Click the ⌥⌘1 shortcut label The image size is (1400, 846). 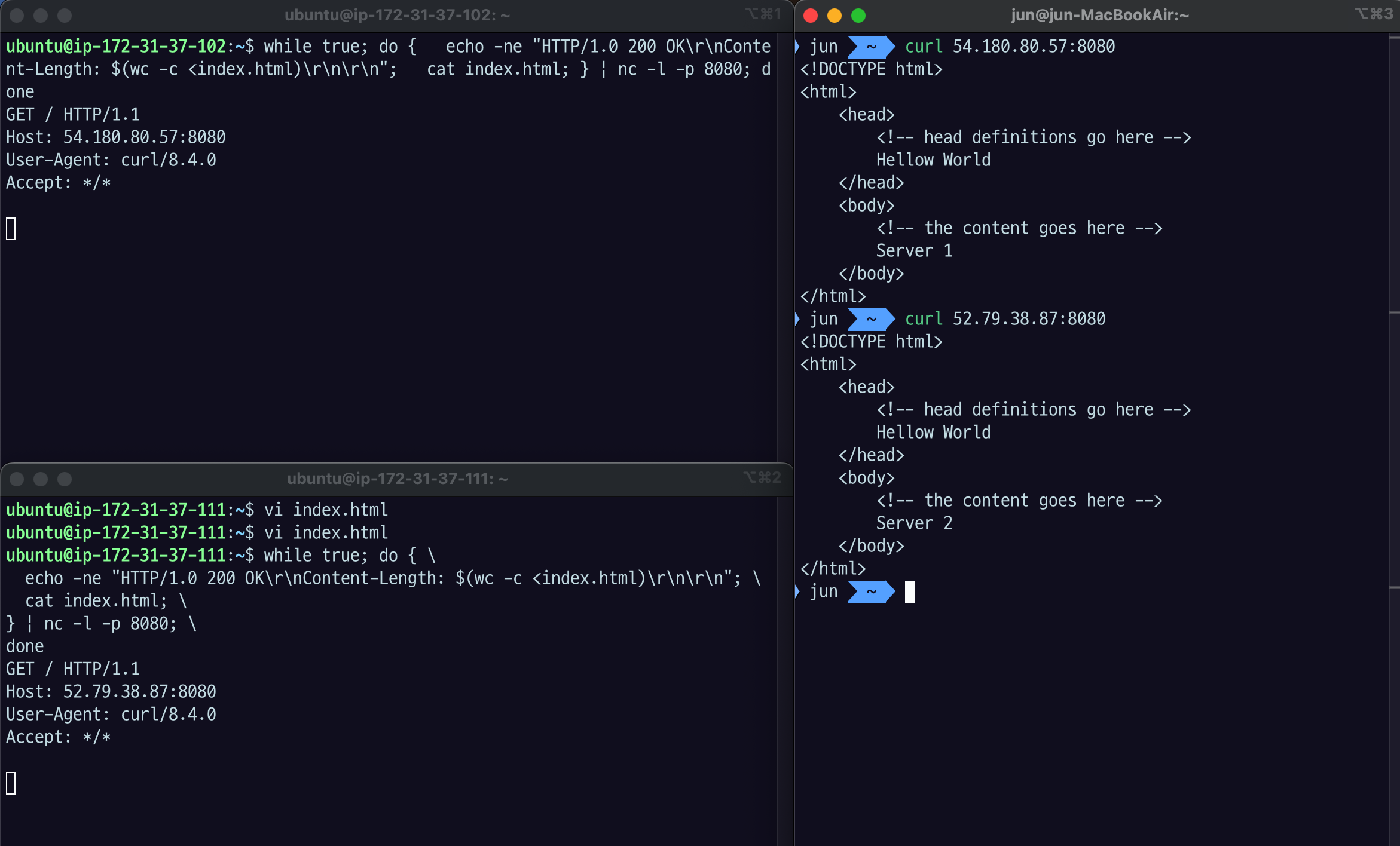pyautogui.click(x=763, y=14)
